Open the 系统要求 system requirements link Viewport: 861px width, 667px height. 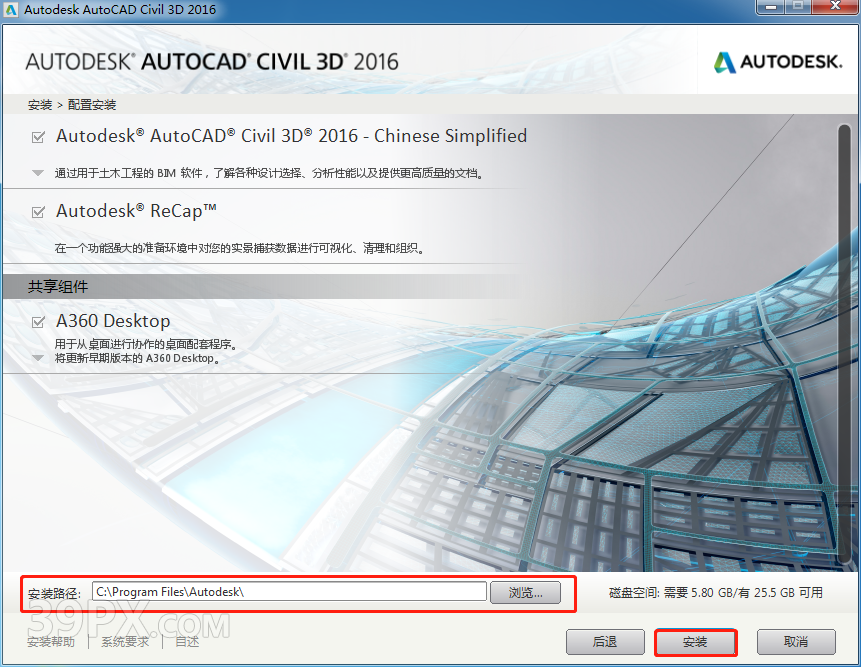coord(125,641)
